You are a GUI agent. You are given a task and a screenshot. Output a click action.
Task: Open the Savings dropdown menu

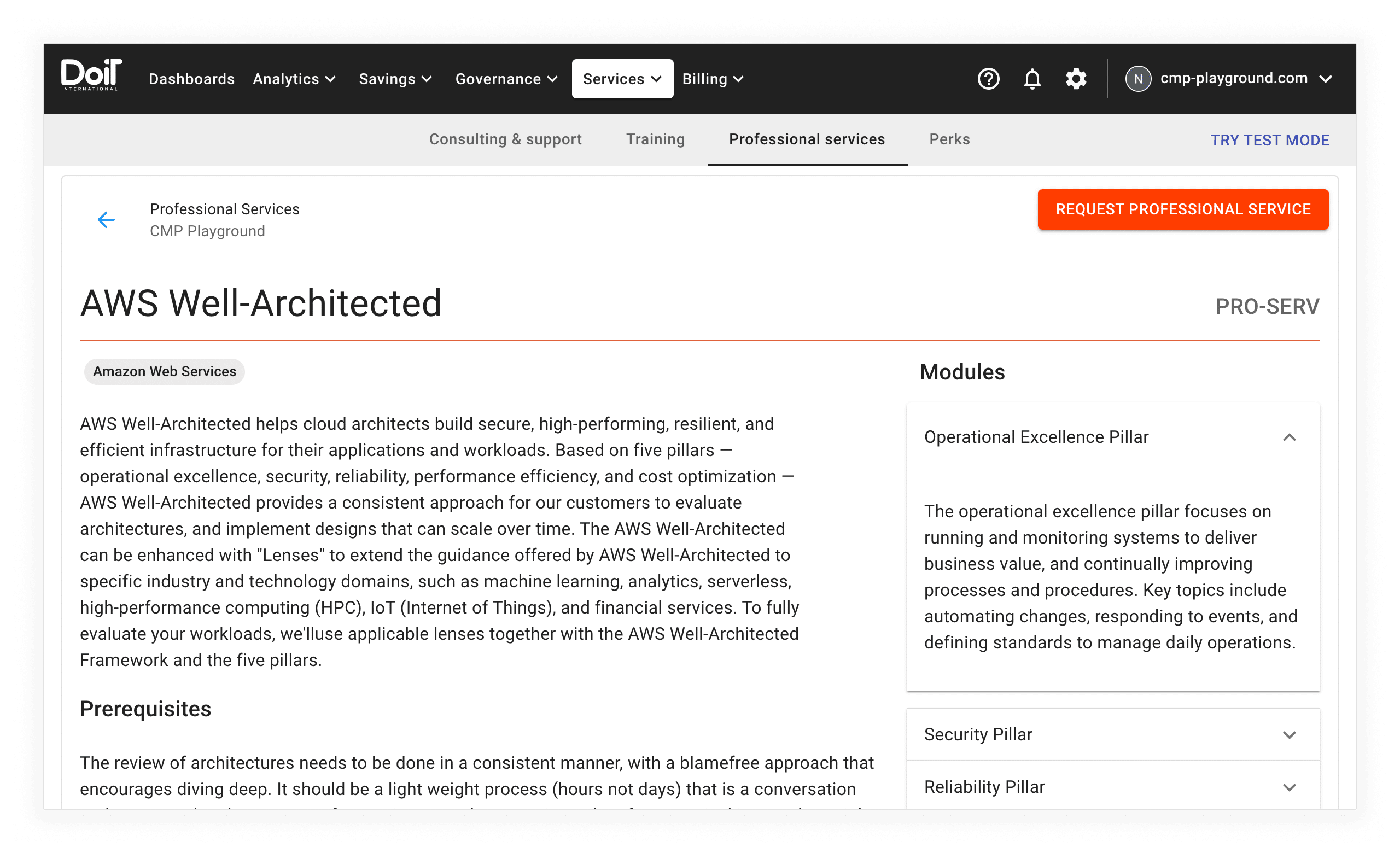395,79
